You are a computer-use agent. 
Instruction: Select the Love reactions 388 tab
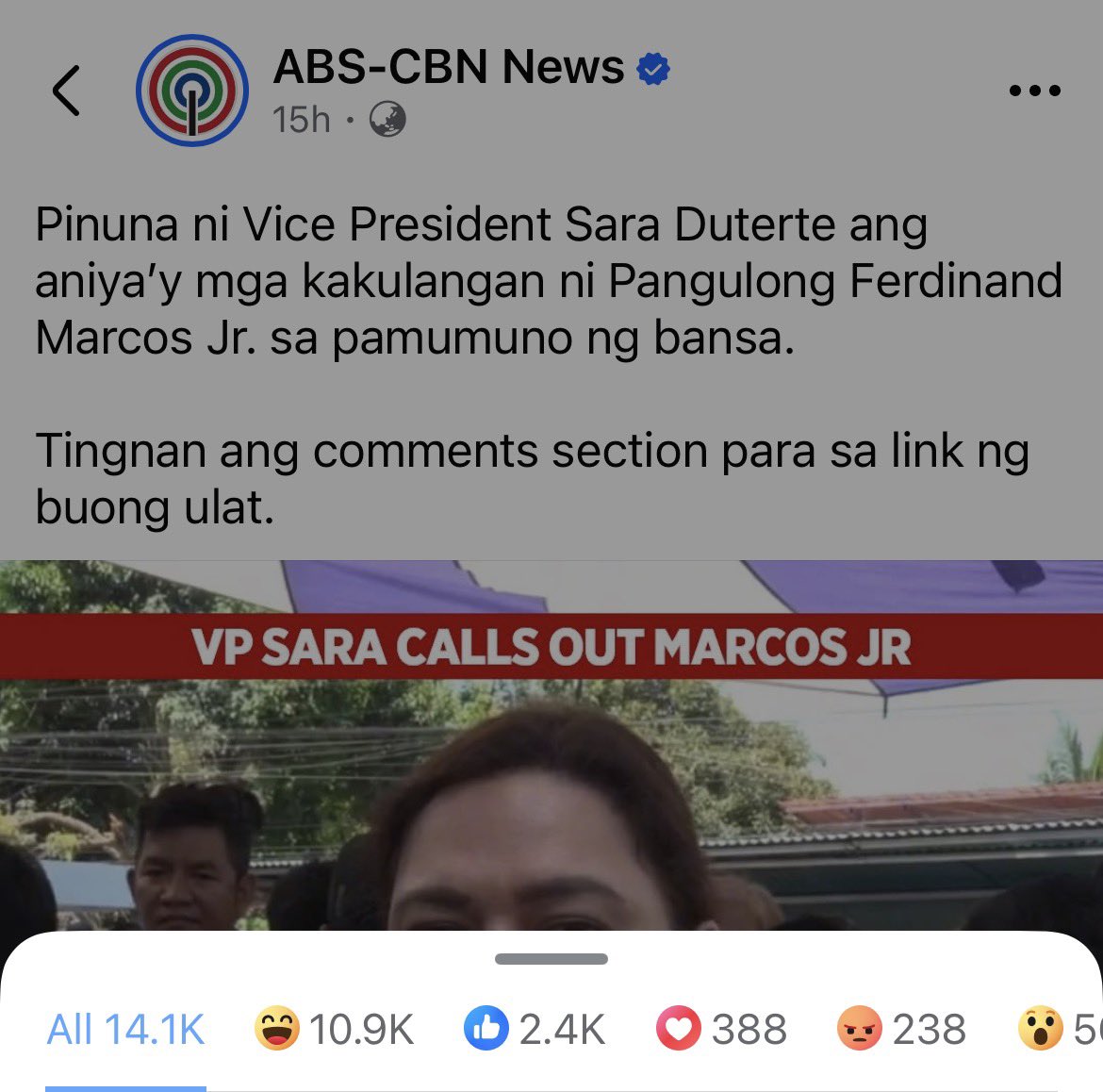click(721, 1029)
